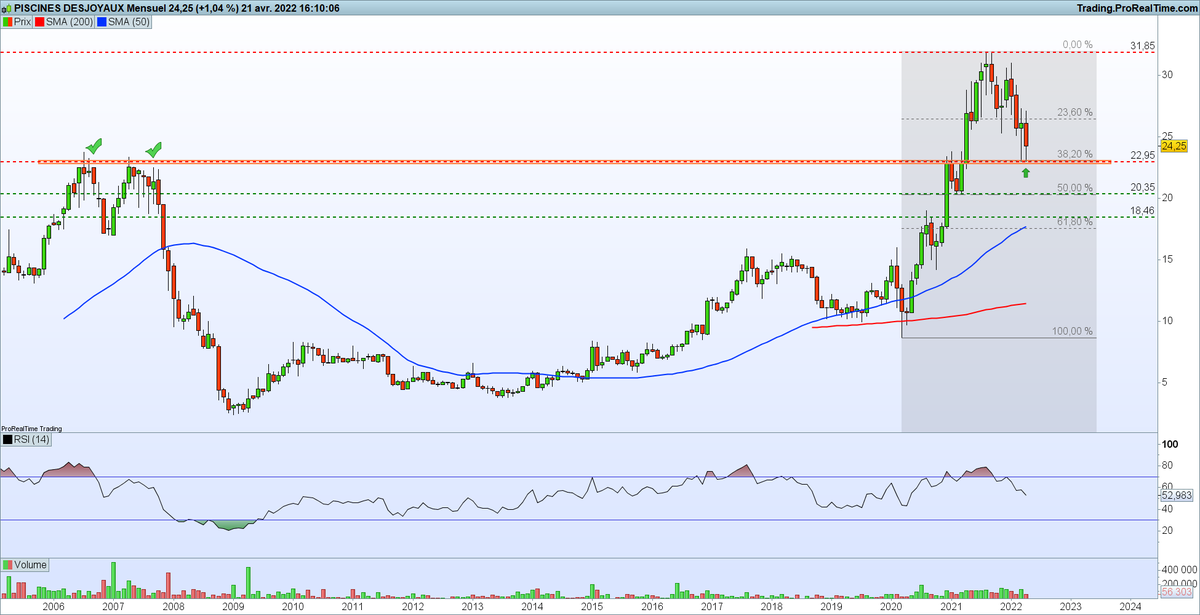Click the 30 price scale value
1200x615 pixels.
(x=1166, y=75)
